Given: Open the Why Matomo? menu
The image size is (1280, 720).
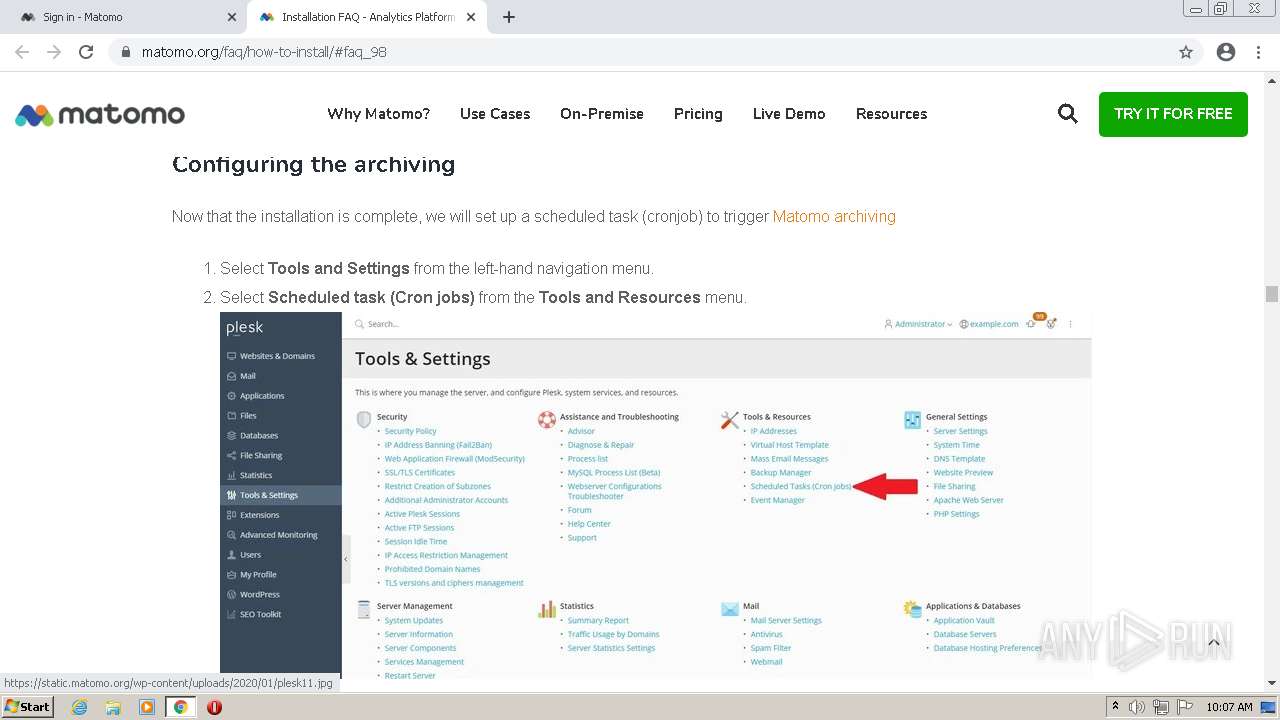Looking at the screenshot, I should 378,114.
